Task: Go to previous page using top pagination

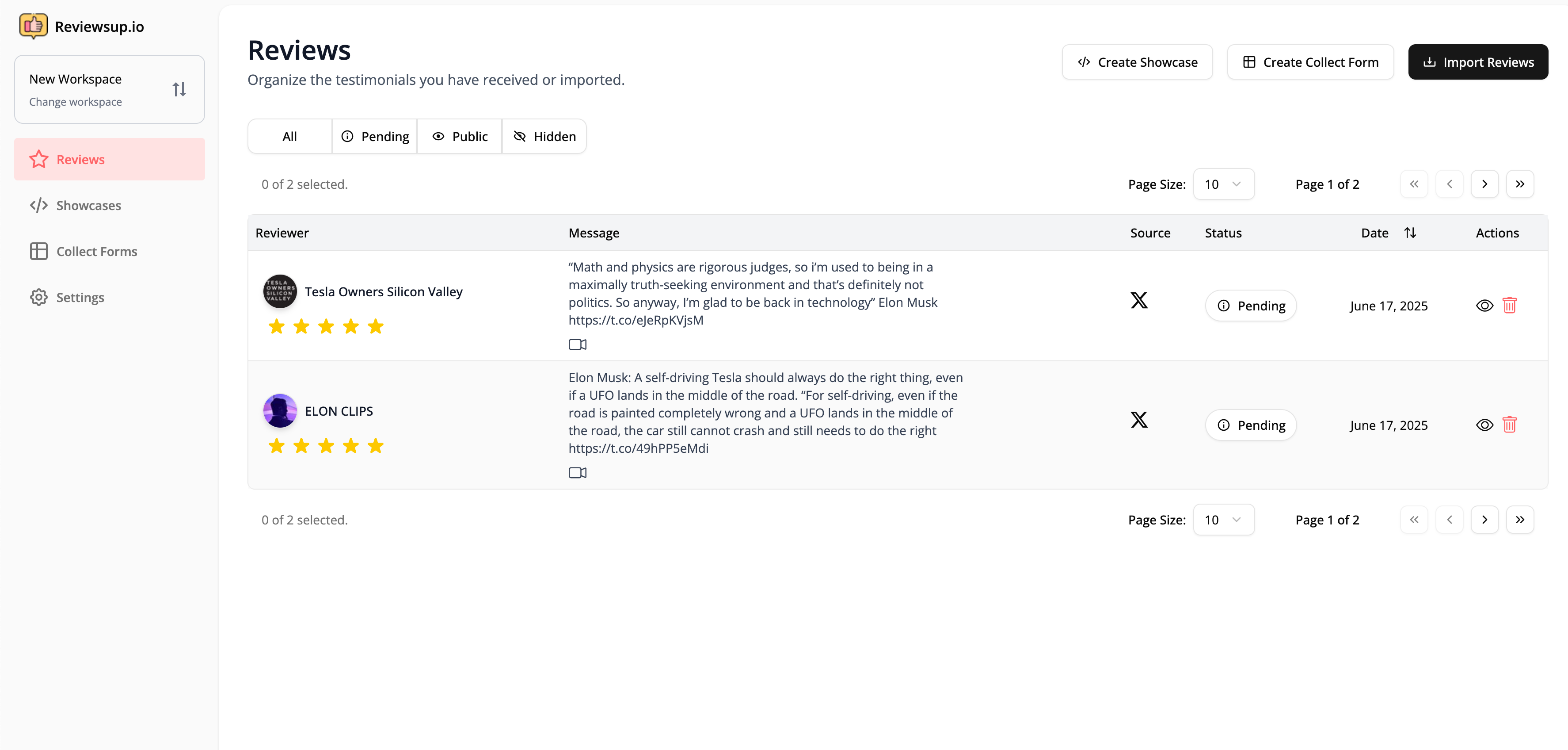Action: [x=1449, y=184]
